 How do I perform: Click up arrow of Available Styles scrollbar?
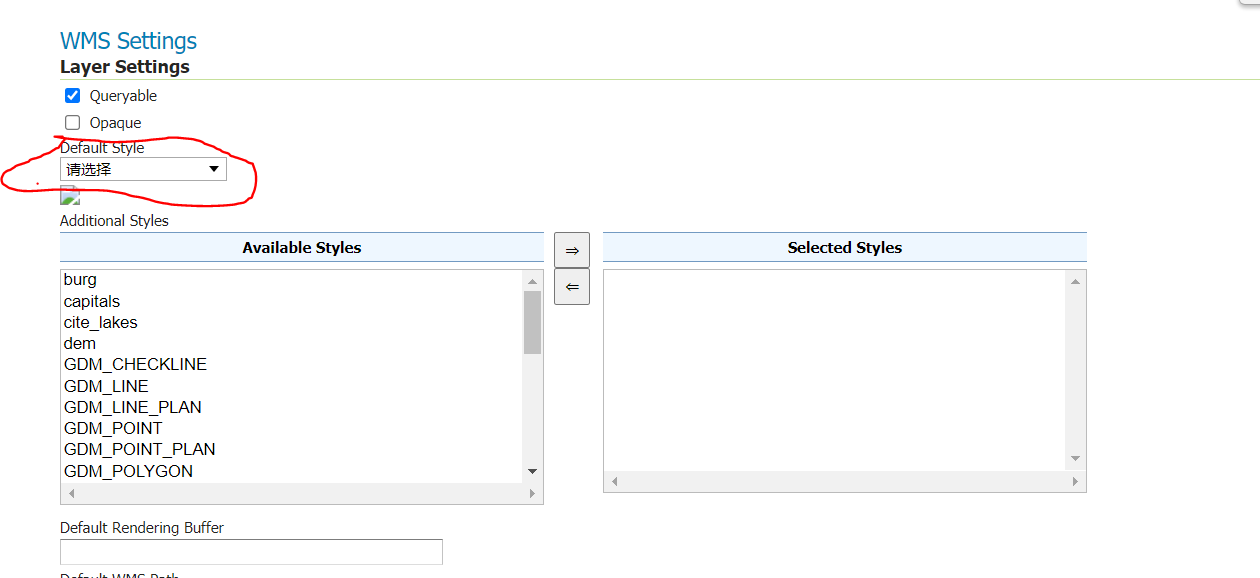[532, 280]
